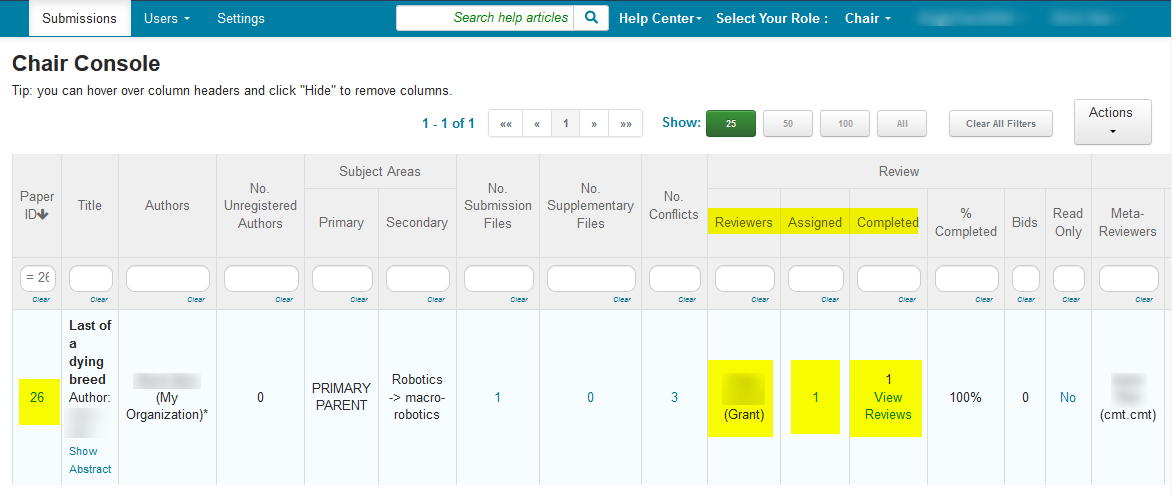Go to the next page (»)

click(x=594, y=124)
